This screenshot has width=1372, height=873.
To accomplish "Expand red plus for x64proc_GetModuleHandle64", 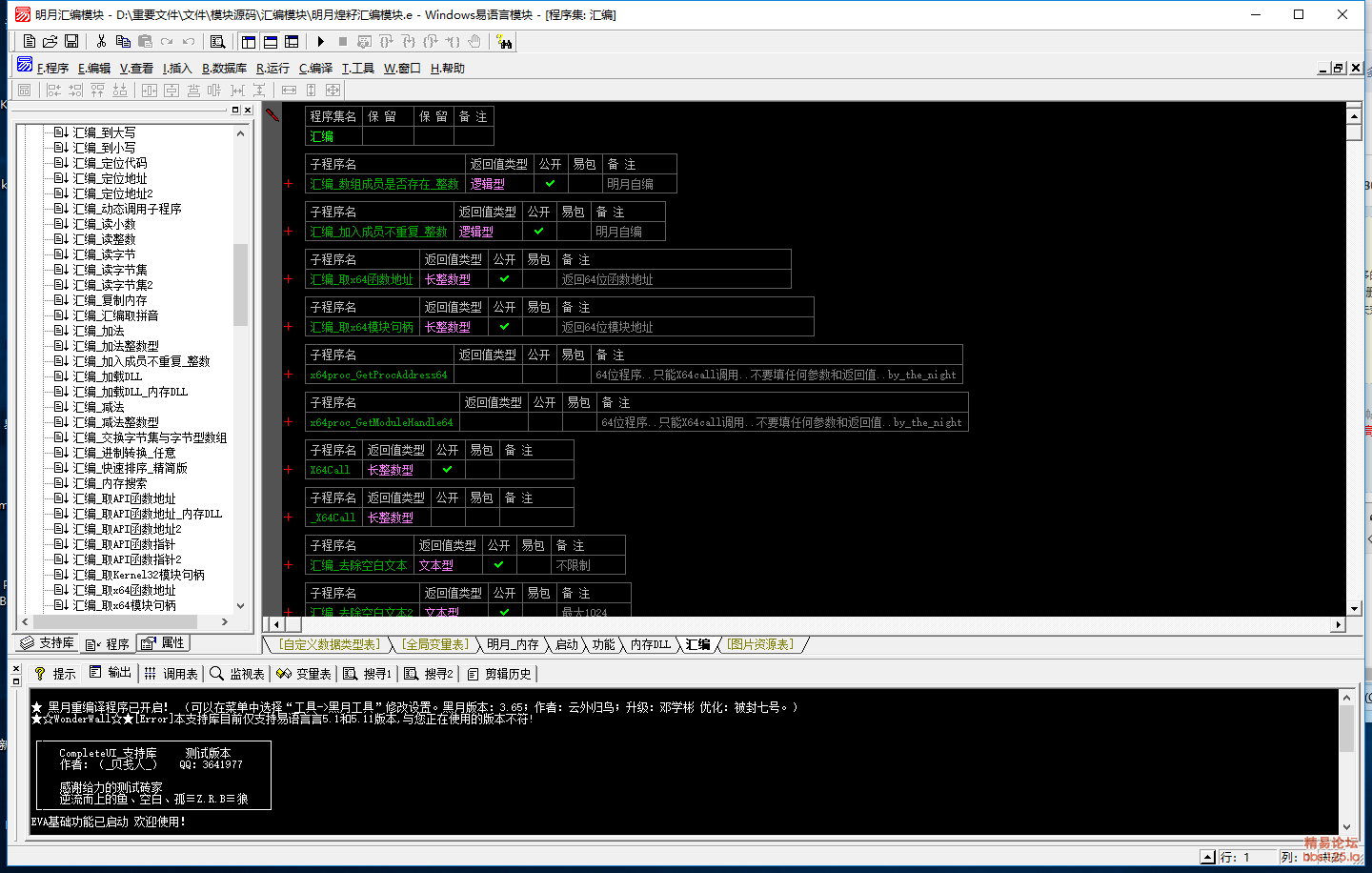I will (x=288, y=421).
